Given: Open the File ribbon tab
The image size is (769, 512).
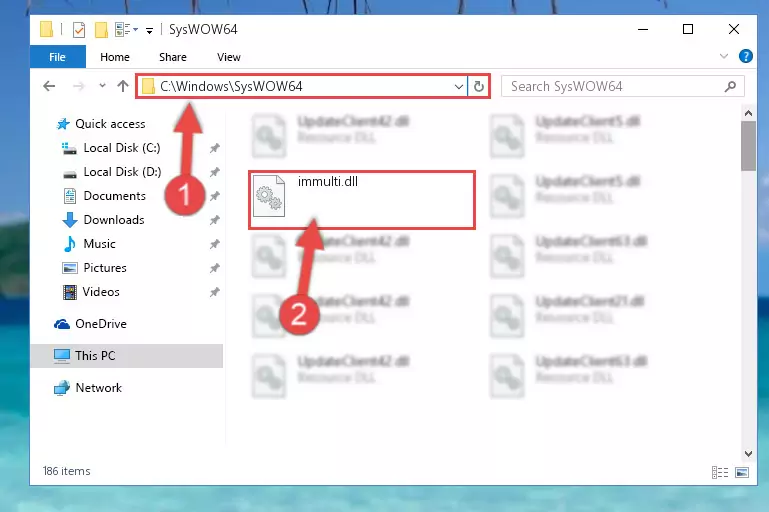Looking at the screenshot, I should click(57, 57).
